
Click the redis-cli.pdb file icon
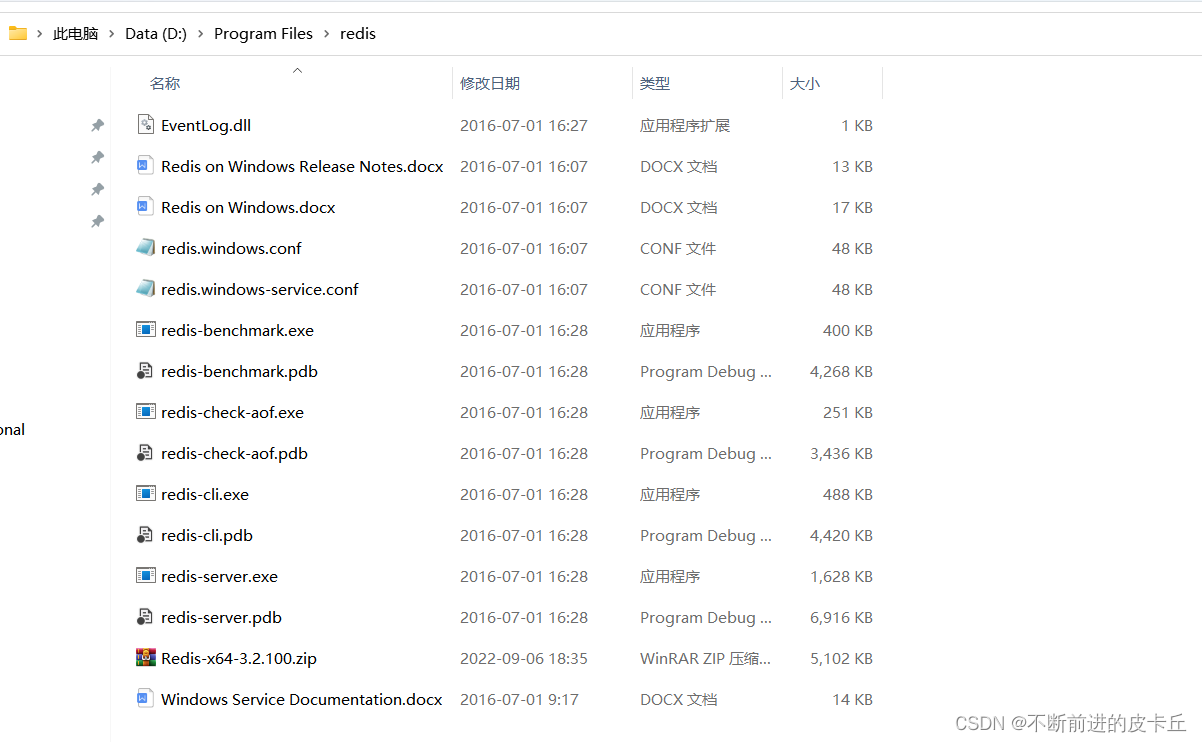[146, 535]
